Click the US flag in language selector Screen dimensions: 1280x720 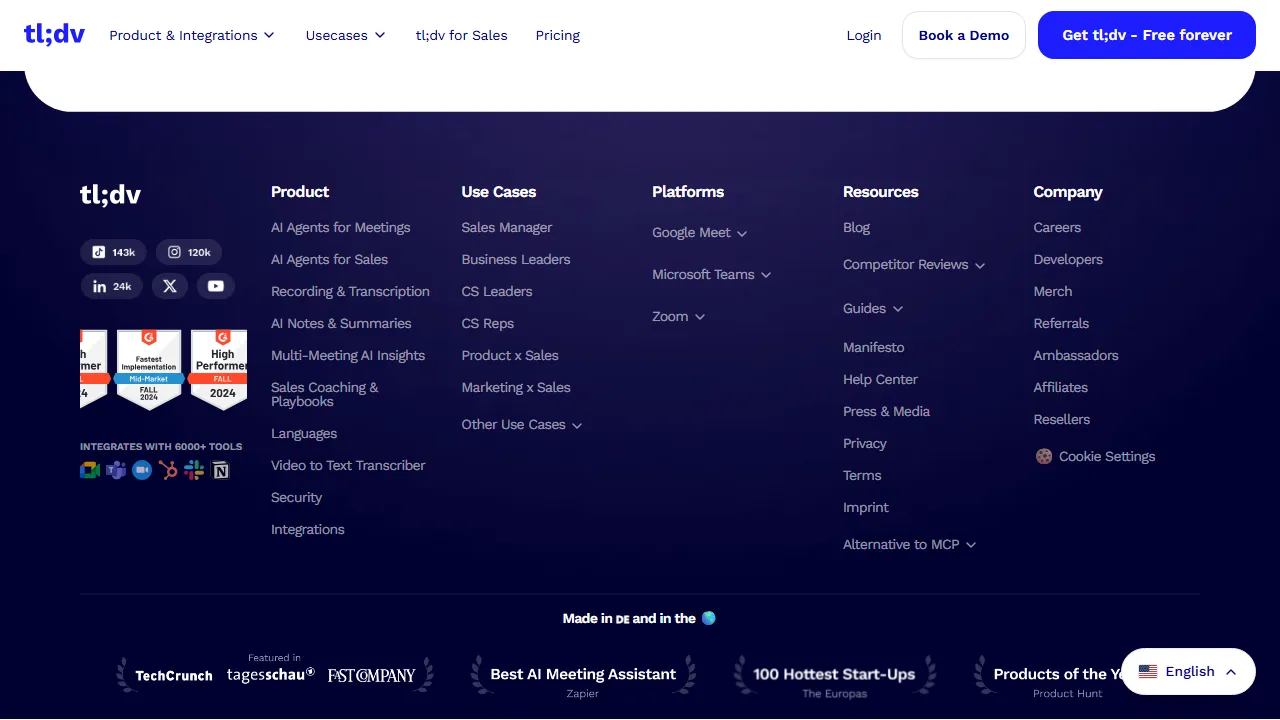(1148, 671)
